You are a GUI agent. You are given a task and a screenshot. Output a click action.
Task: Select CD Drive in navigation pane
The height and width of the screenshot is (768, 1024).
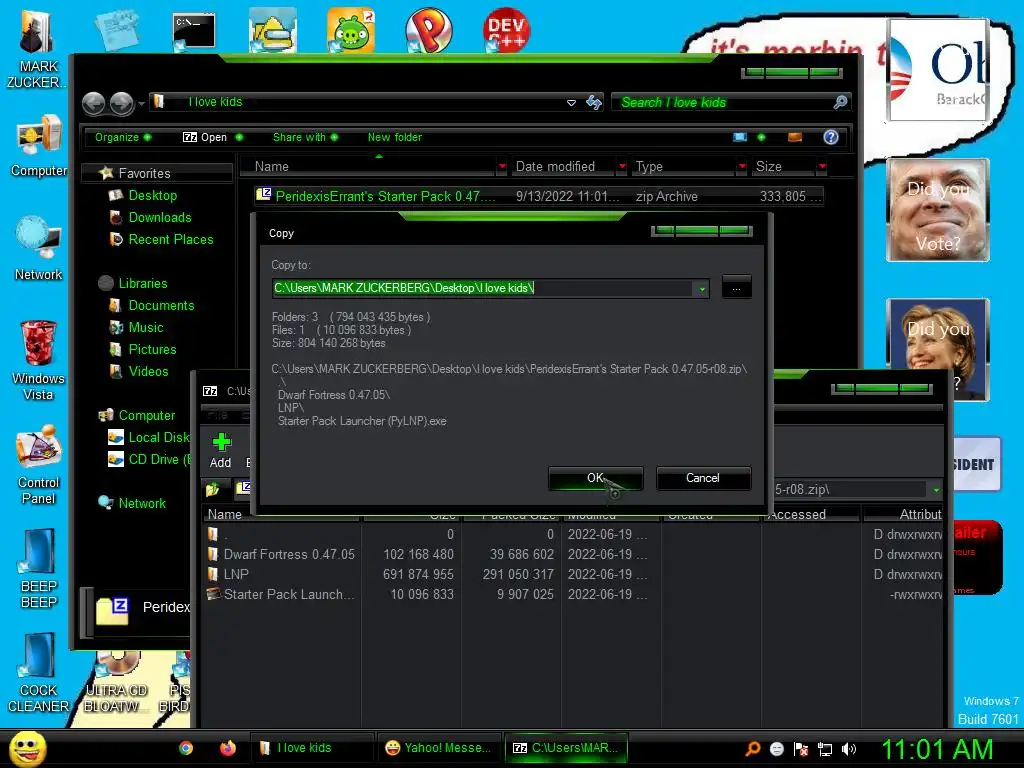coord(149,459)
